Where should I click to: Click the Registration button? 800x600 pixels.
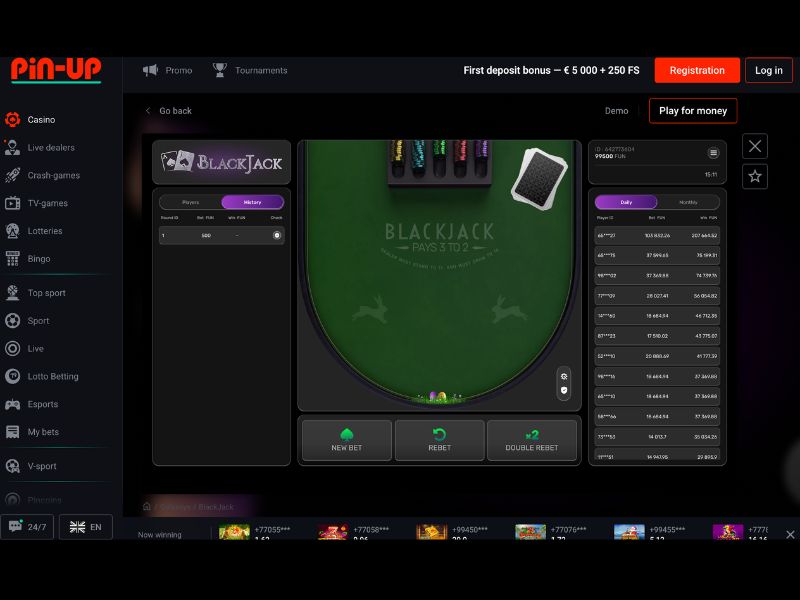697,70
